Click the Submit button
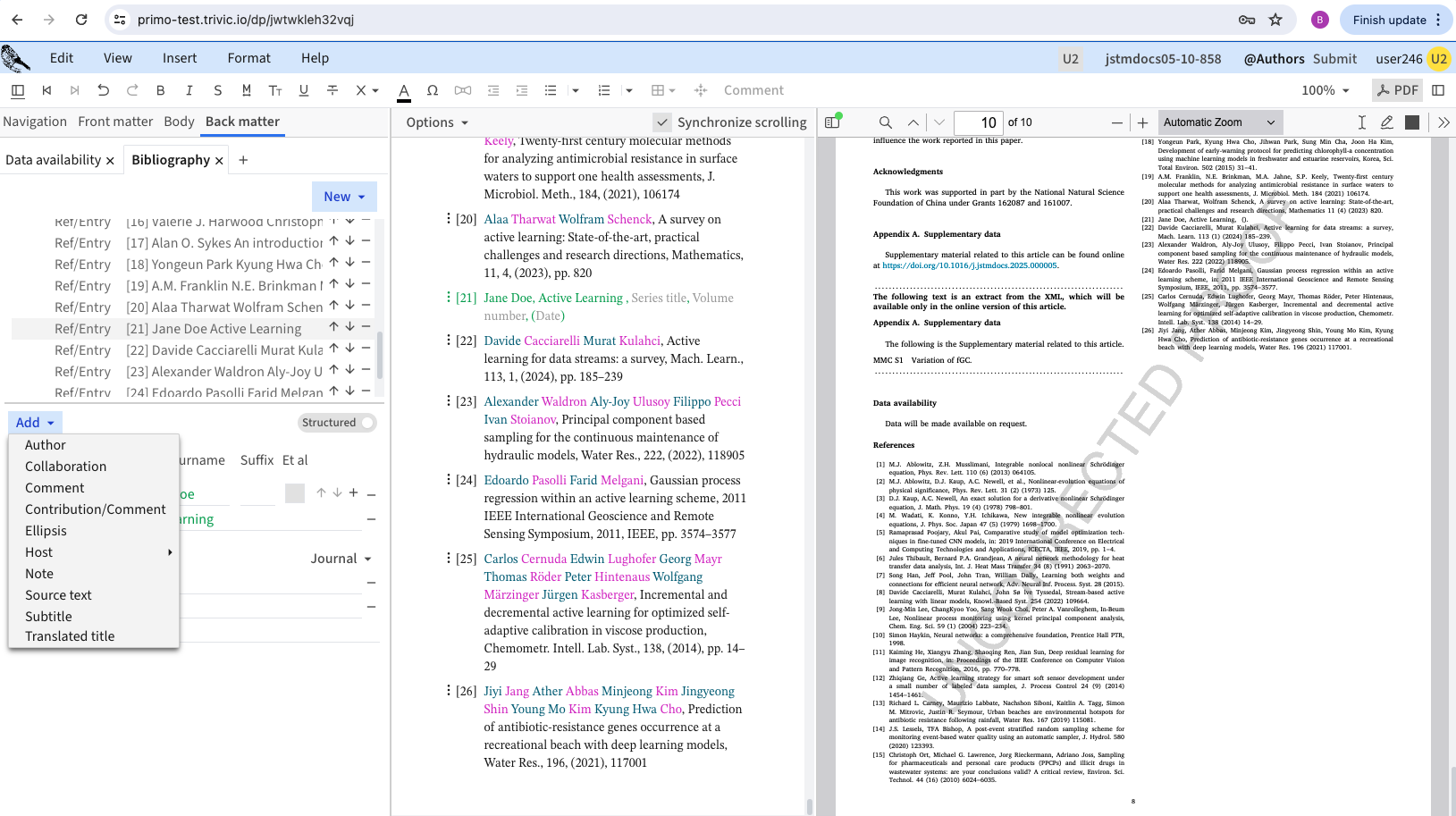This screenshot has width=1456, height=816. coord(1334,59)
